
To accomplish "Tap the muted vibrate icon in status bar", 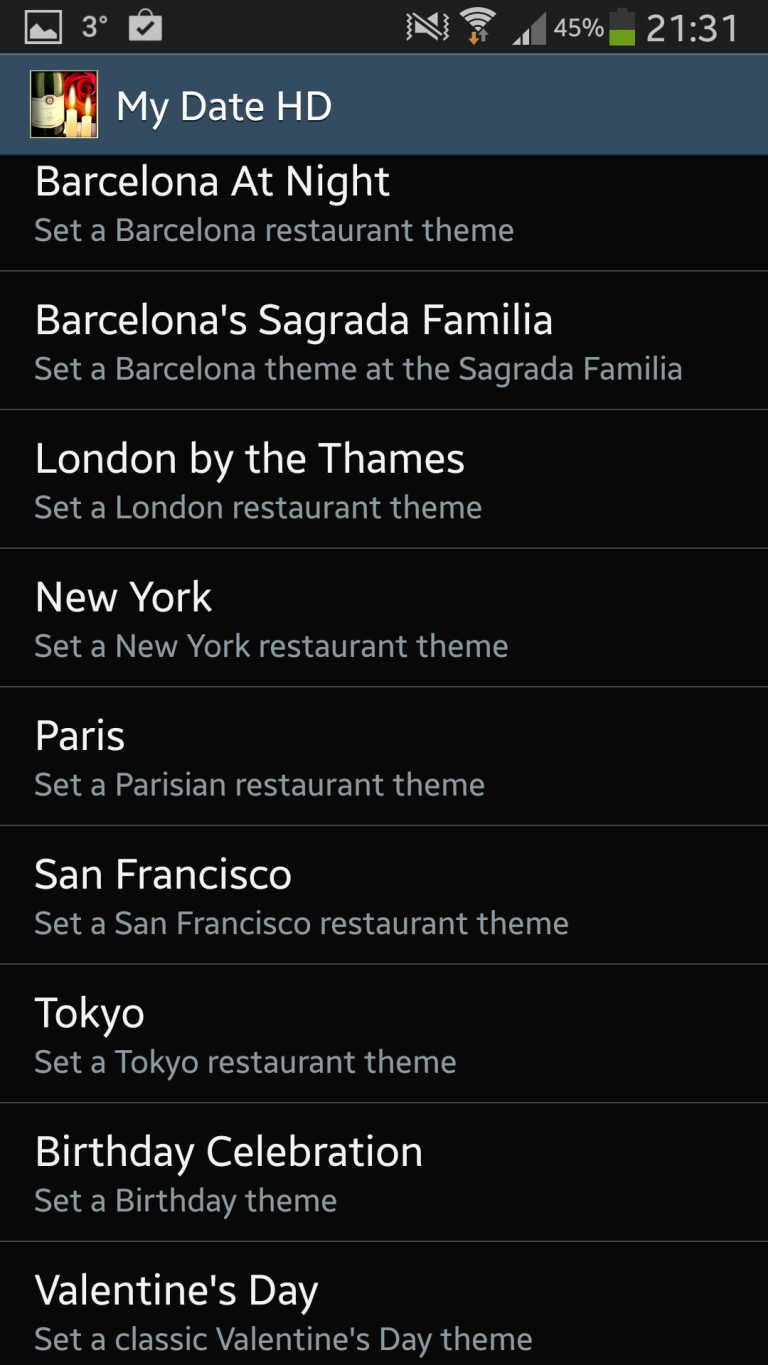I will tap(427, 27).
